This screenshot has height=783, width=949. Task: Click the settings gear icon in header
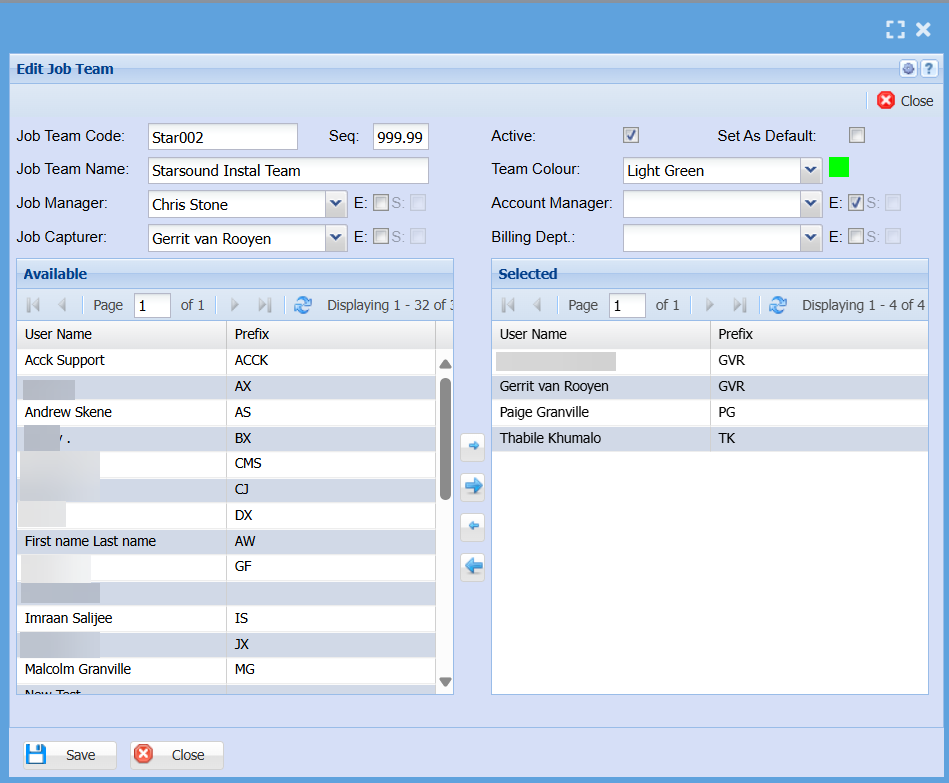[908, 69]
